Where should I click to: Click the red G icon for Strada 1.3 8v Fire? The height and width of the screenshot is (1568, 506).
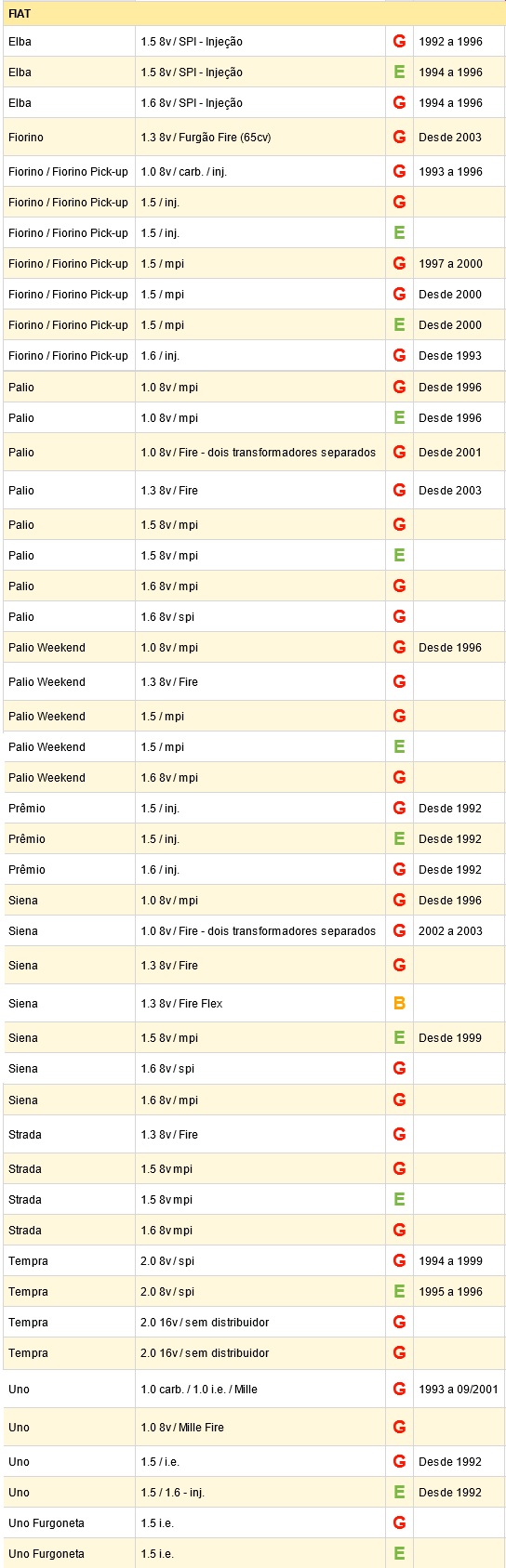click(x=399, y=1134)
